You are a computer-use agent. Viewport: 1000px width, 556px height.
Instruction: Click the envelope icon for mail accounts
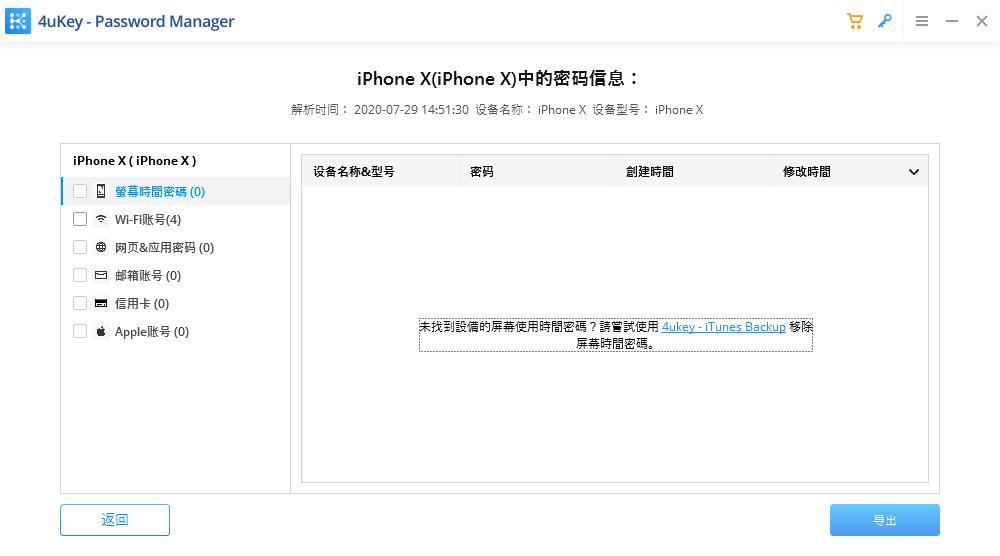click(x=101, y=275)
